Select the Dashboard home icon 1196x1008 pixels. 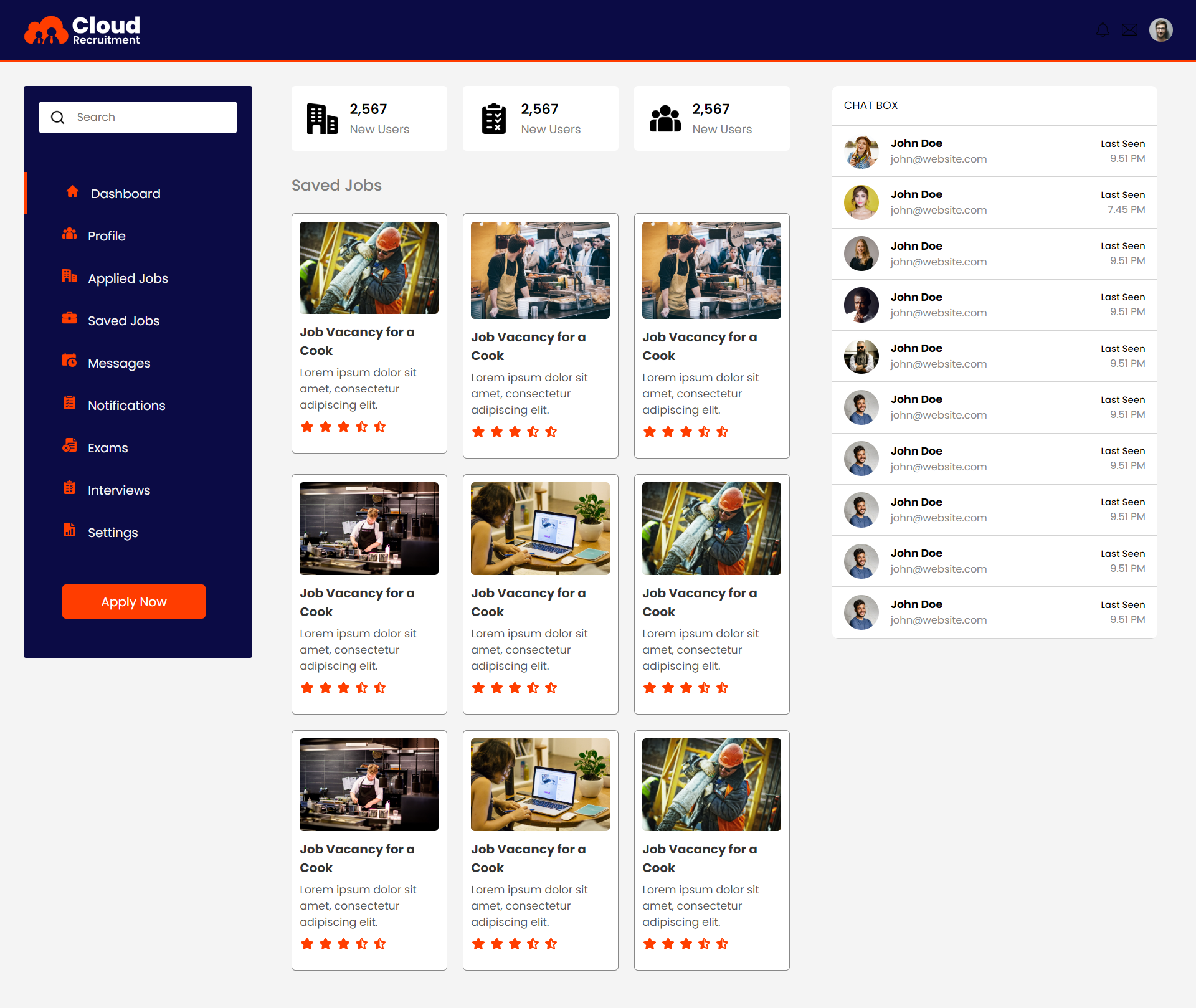[72, 193]
